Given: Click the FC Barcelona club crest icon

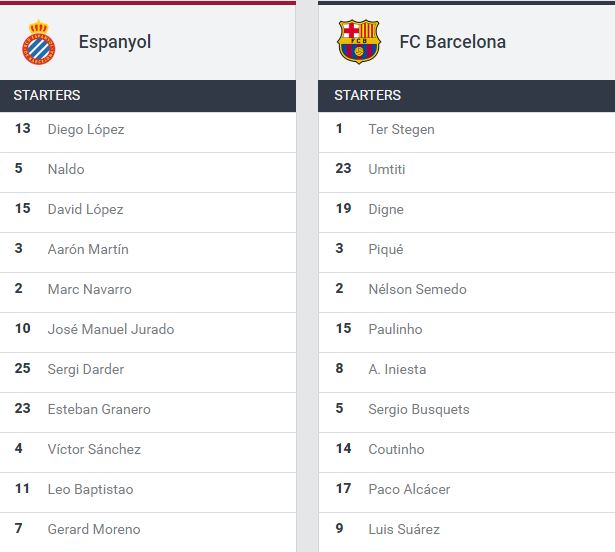Looking at the screenshot, I should 359,42.
